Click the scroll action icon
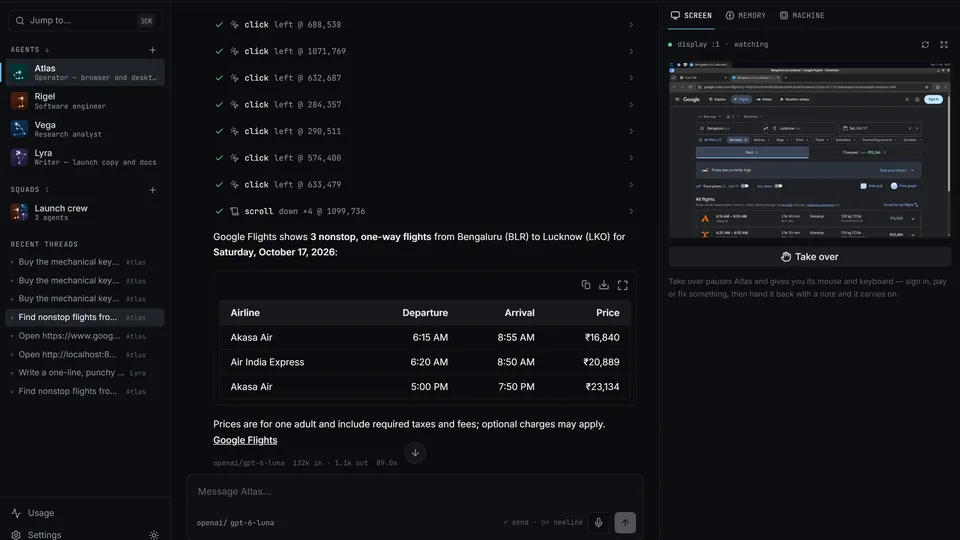The height and width of the screenshot is (540, 960). pyautogui.click(x=234, y=211)
